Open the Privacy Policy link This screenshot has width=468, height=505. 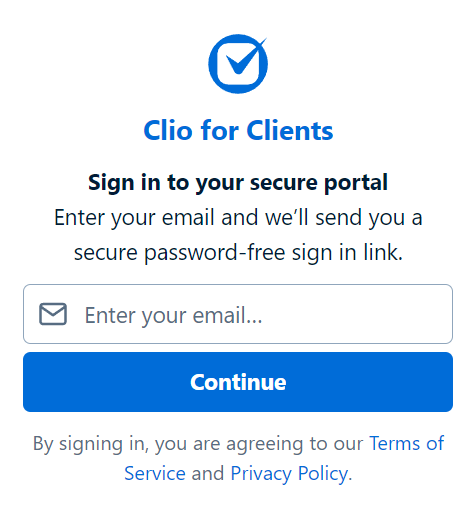point(289,473)
